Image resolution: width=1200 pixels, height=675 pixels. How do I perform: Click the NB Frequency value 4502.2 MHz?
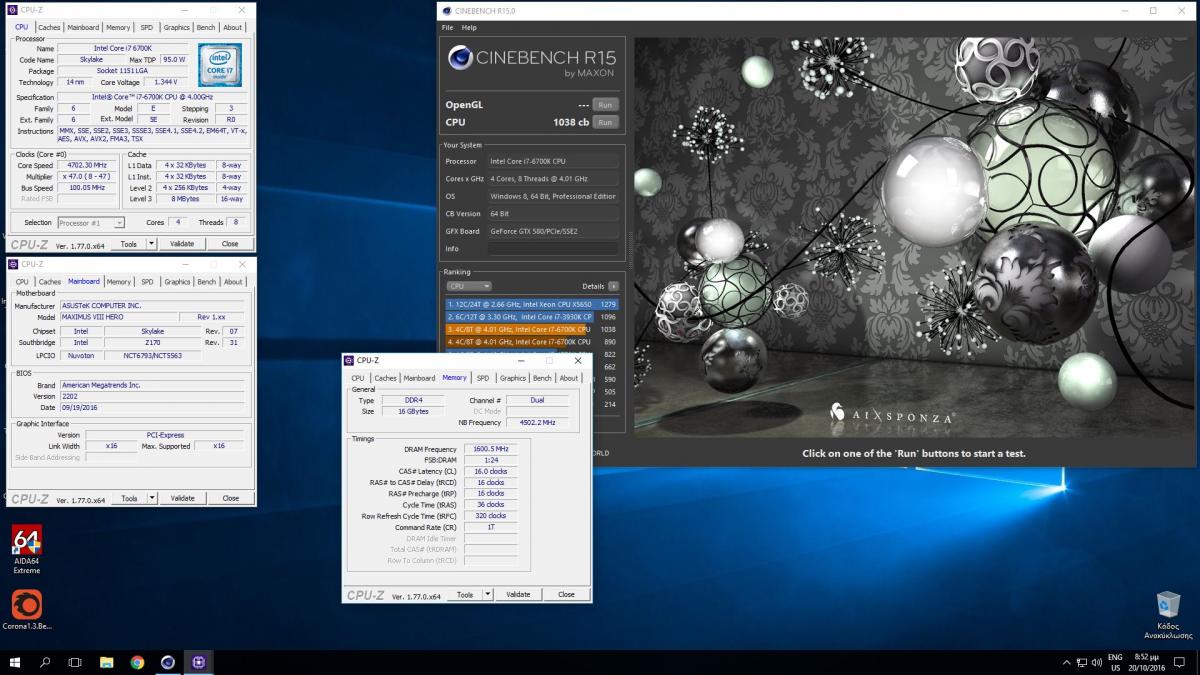click(x=538, y=423)
